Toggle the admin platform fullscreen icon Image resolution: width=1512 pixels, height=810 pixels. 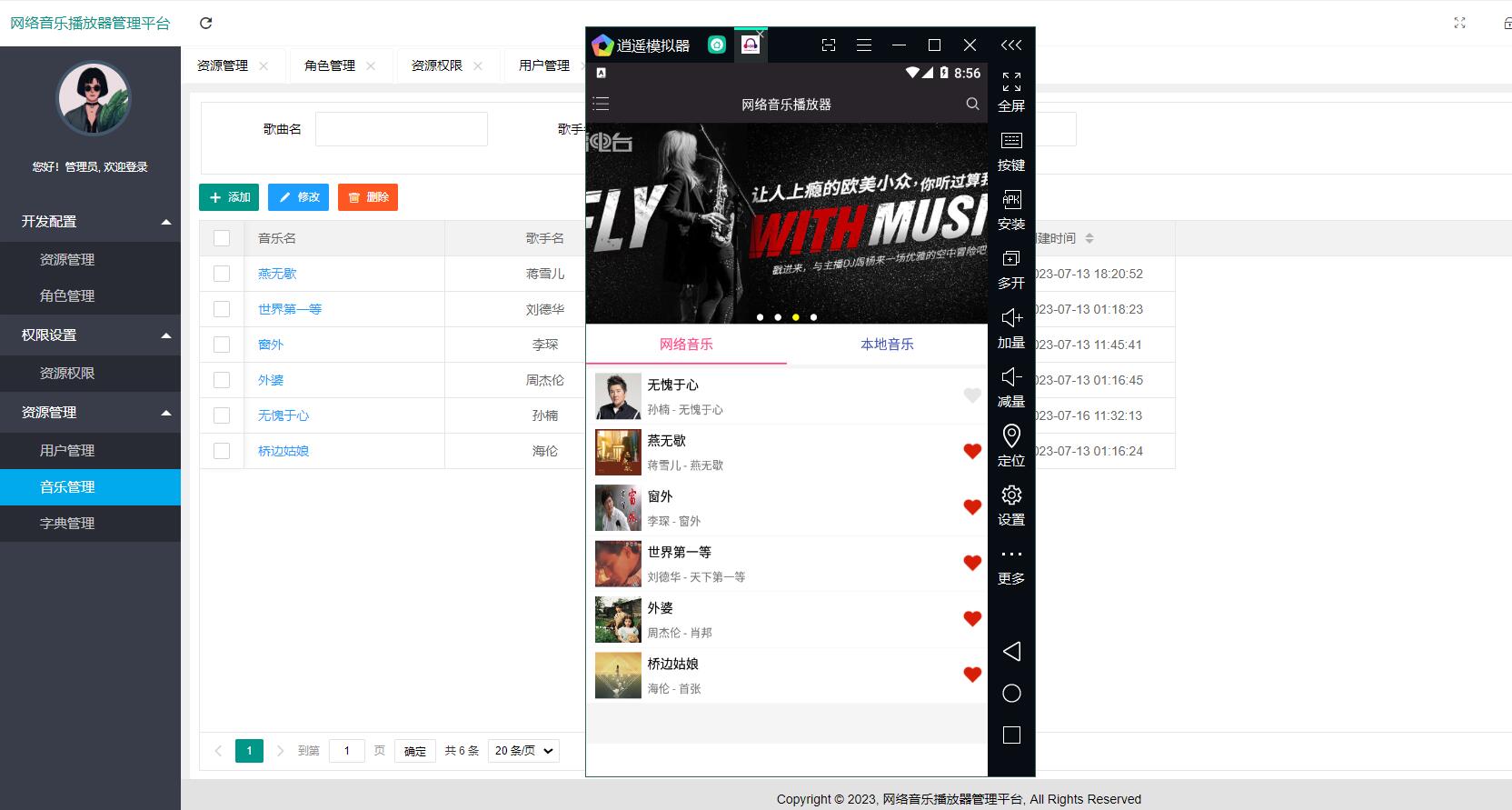1459,23
